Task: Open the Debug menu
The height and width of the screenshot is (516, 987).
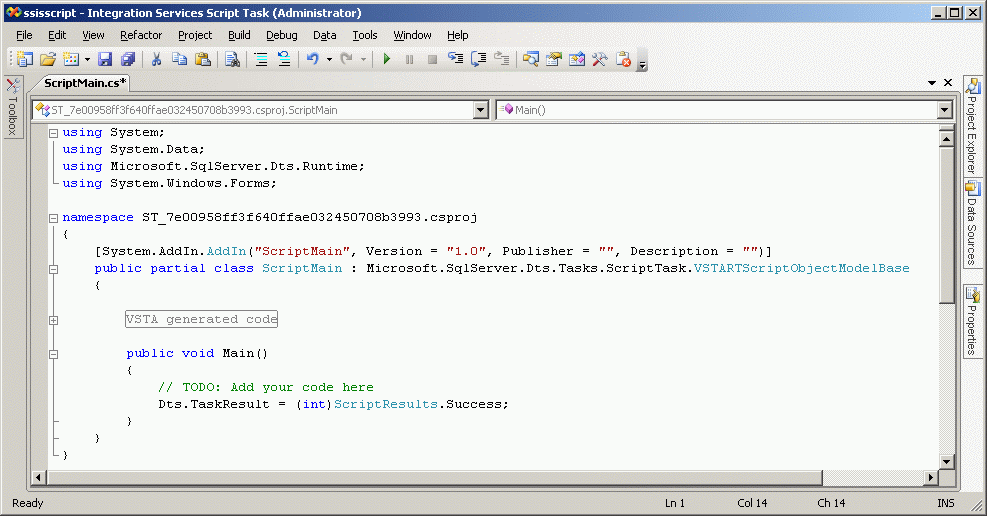Action: 281,35
